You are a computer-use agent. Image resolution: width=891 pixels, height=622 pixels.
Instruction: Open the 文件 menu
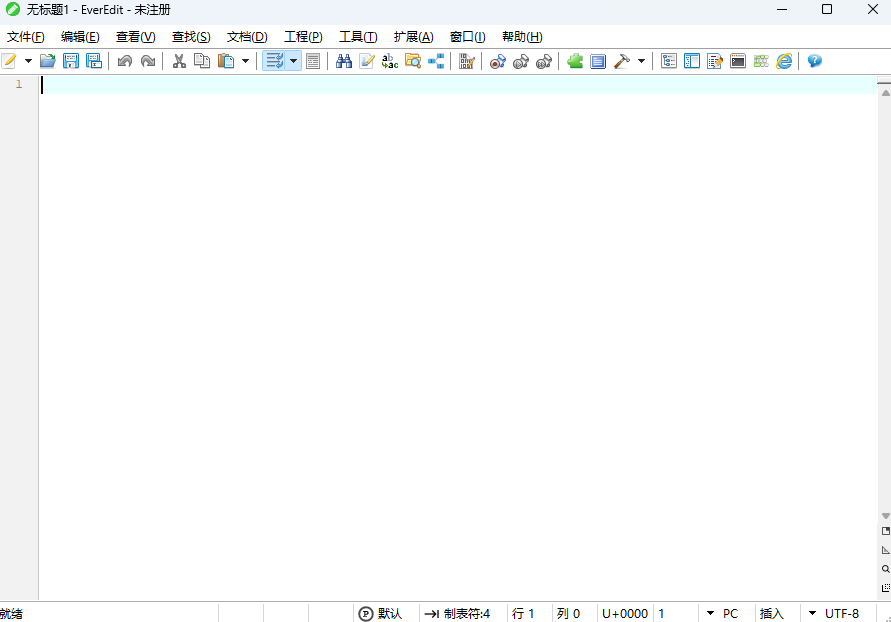click(25, 36)
